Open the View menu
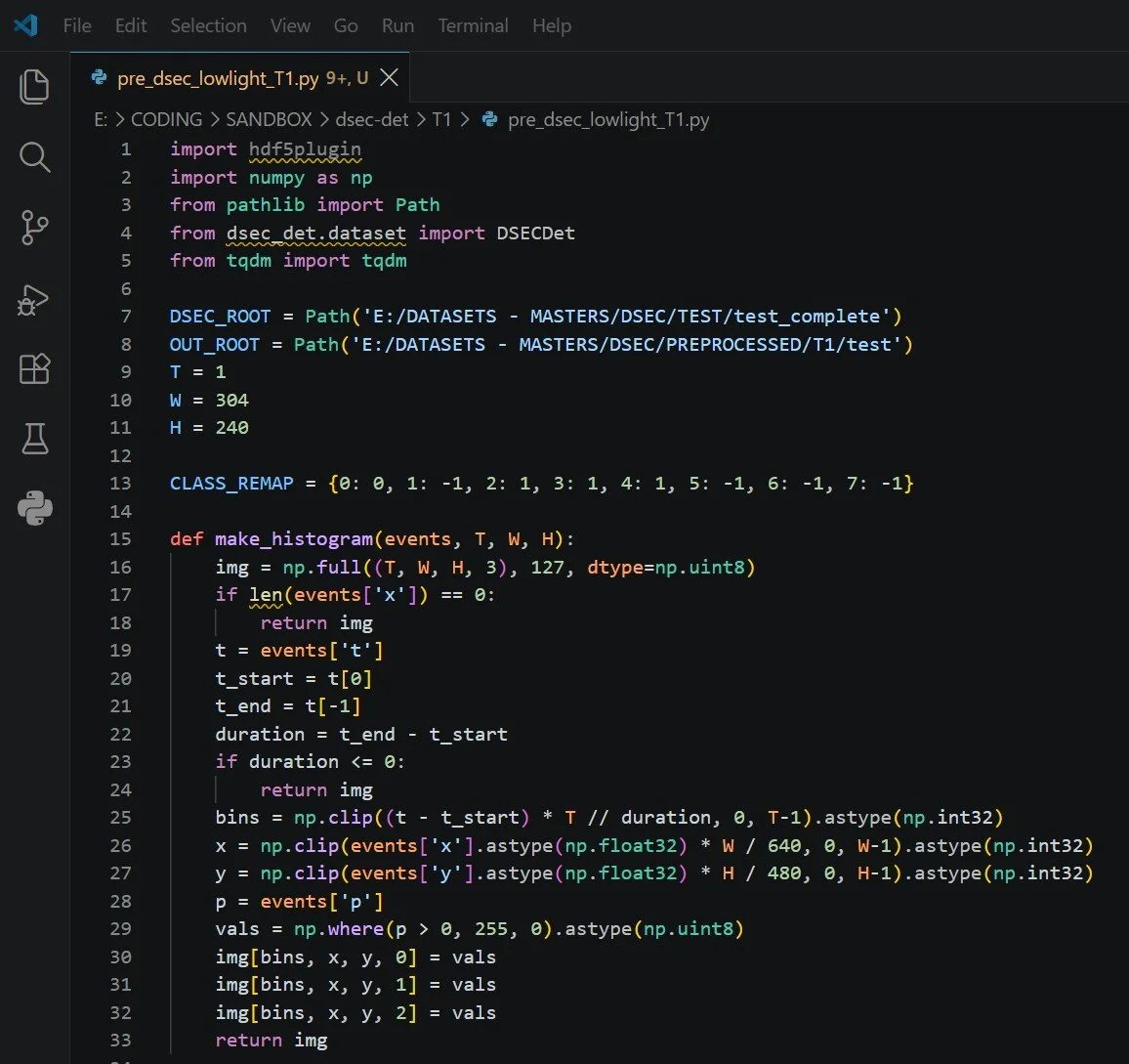Viewport: 1129px width, 1064px height. [x=290, y=26]
